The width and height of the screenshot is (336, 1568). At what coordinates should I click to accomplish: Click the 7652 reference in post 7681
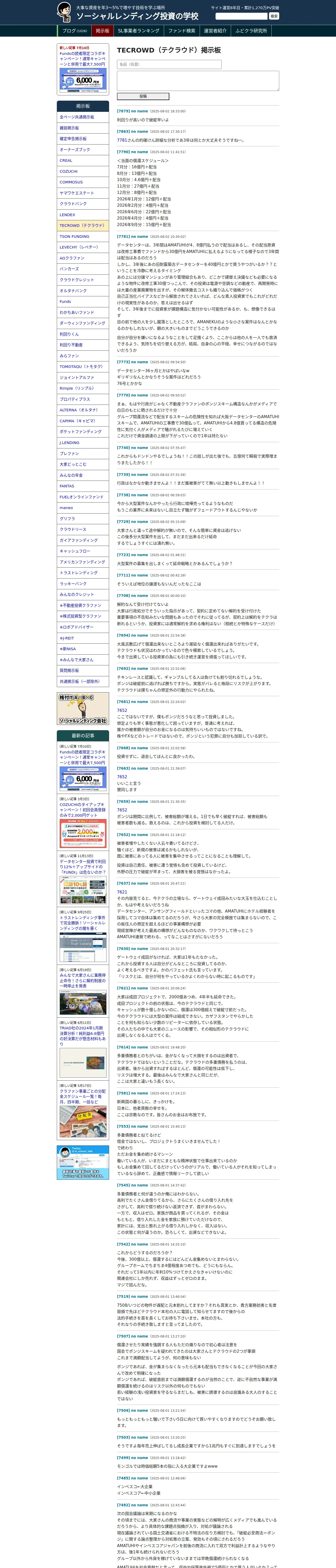point(122,710)
